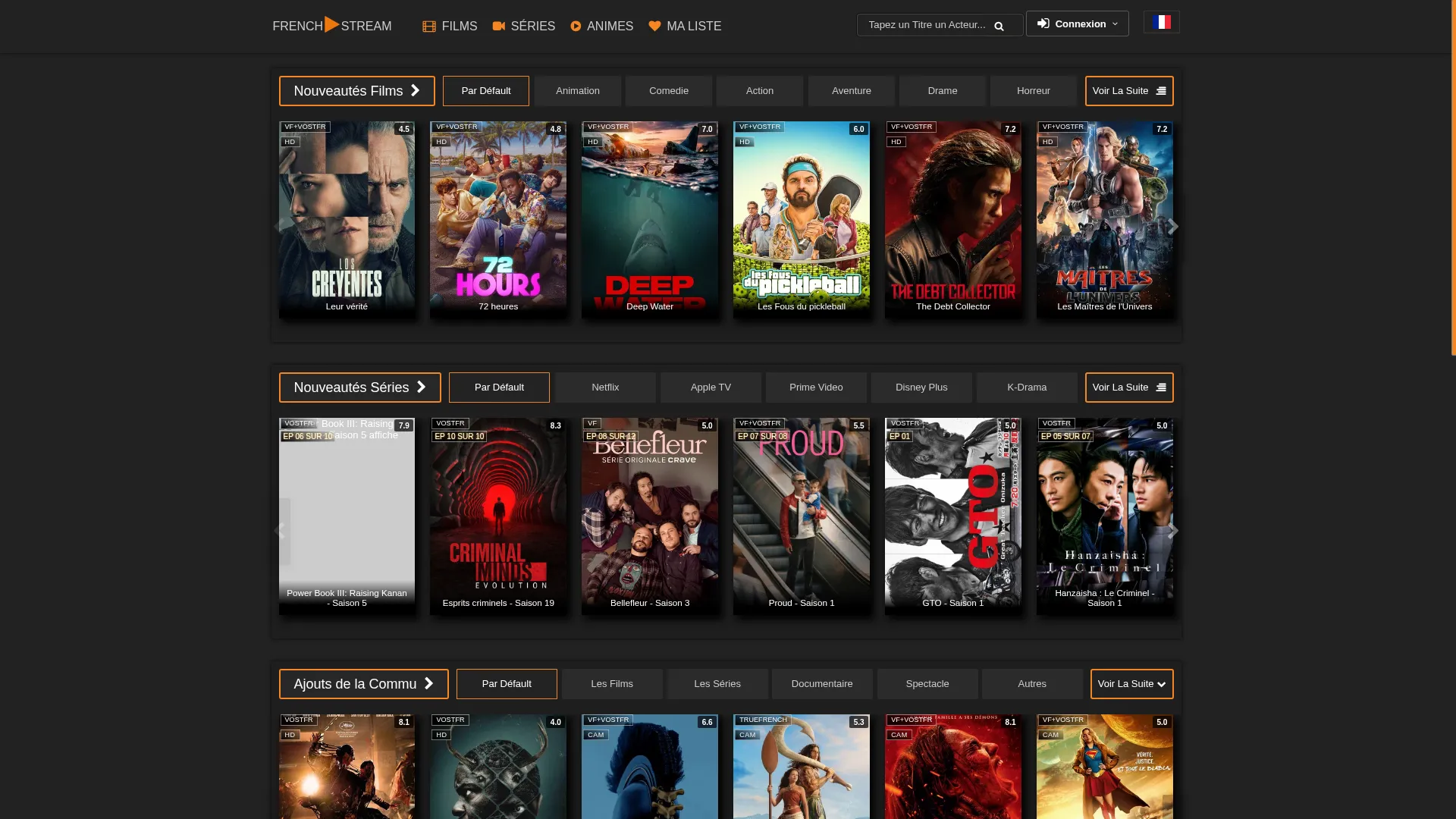Open Les Fous du pickleball poster

(x=802, y=220)
